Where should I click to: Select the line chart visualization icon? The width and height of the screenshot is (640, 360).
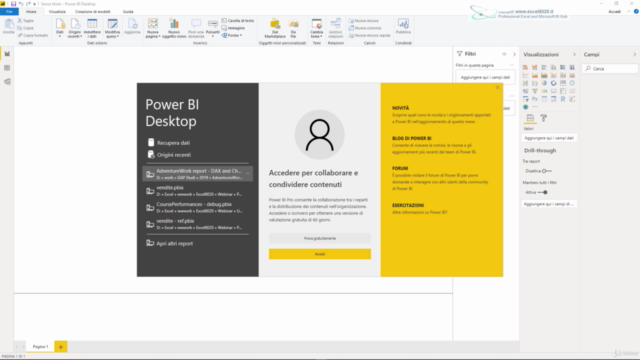coord(526,75)
